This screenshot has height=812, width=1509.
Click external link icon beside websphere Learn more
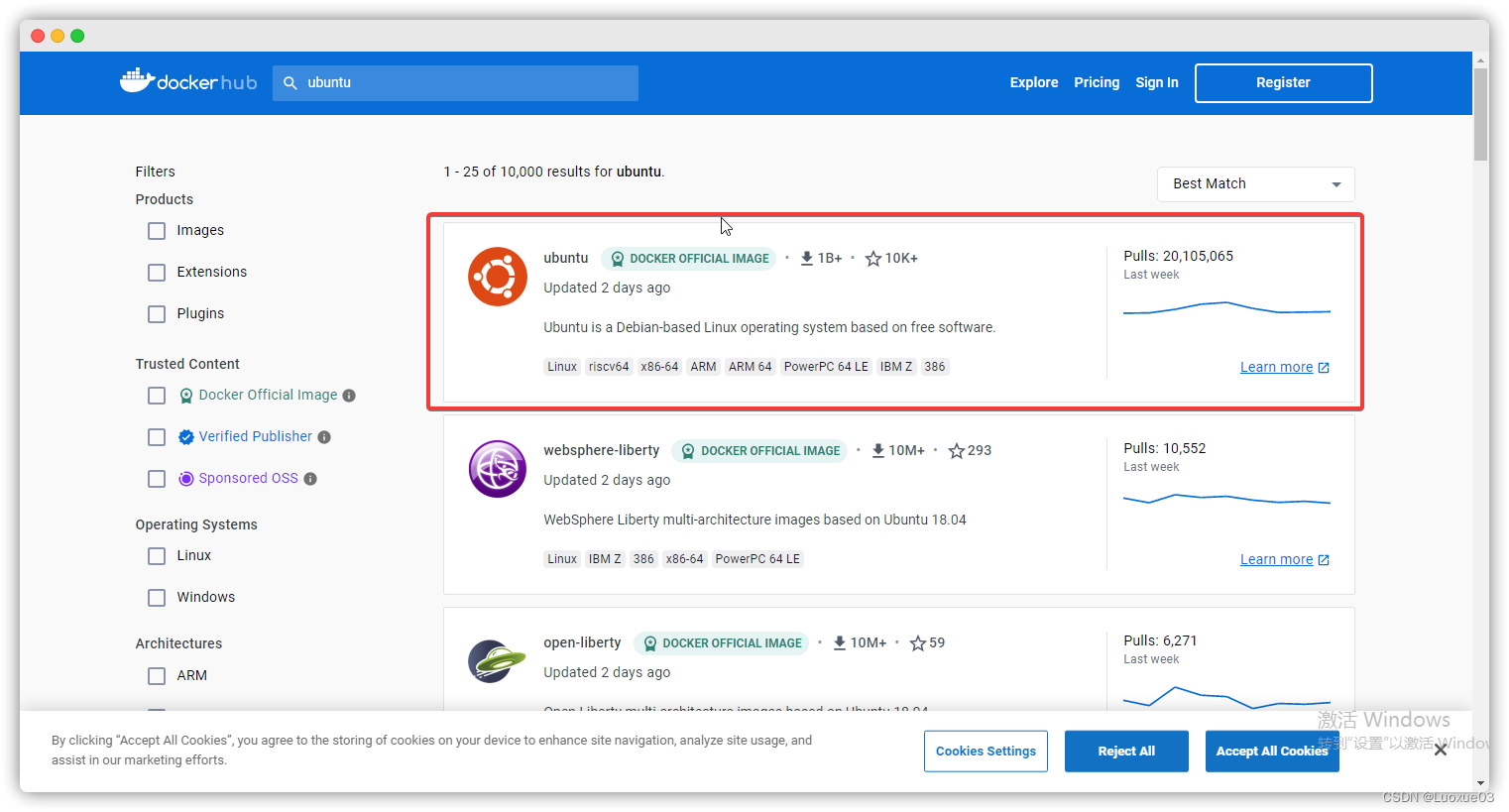click(x=1324, y=560)
